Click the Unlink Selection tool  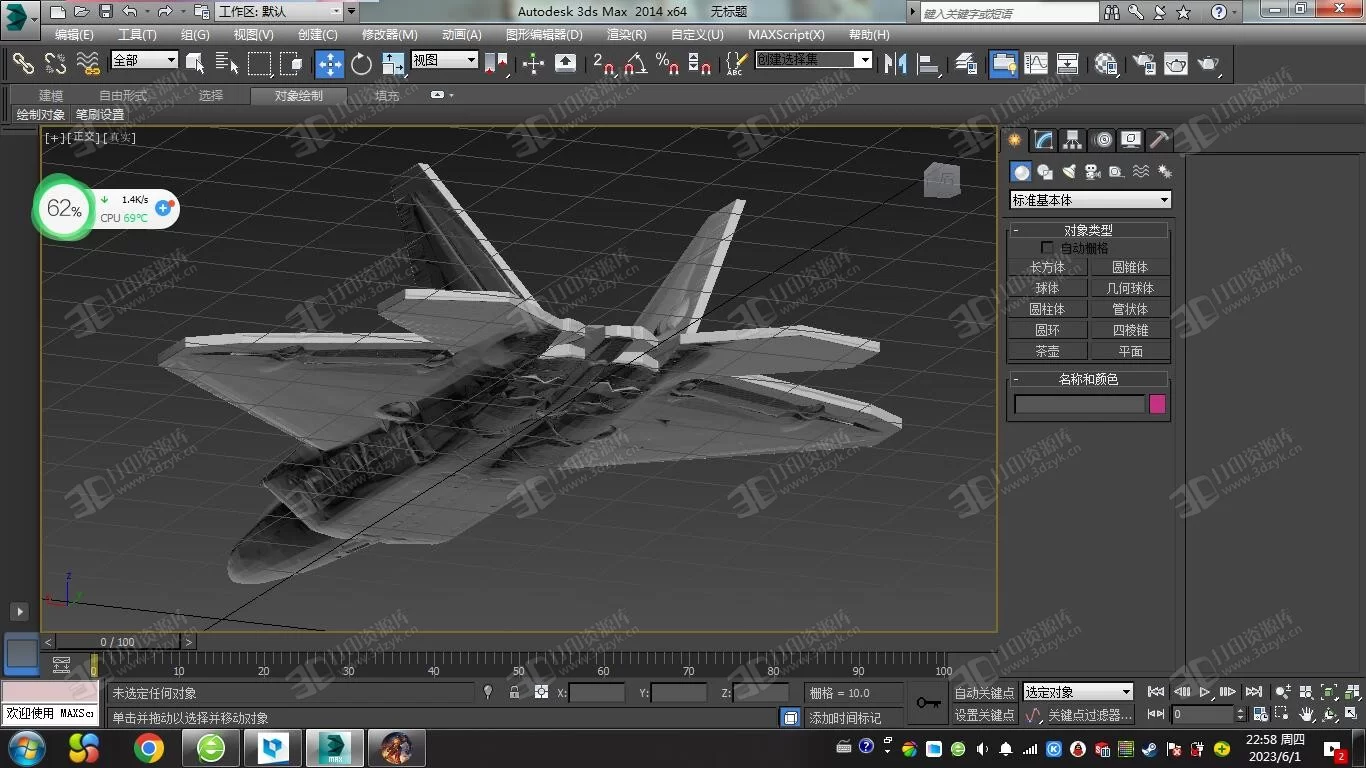tap(55, 63)
